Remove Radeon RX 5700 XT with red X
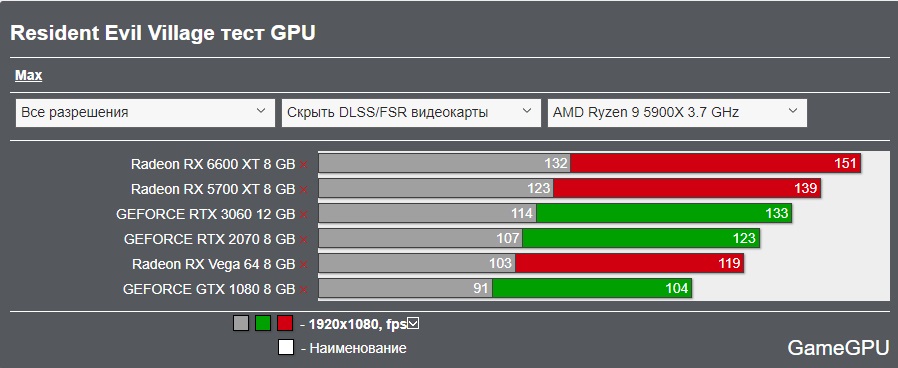Screen dimensions: 898x368 point(304,189)
